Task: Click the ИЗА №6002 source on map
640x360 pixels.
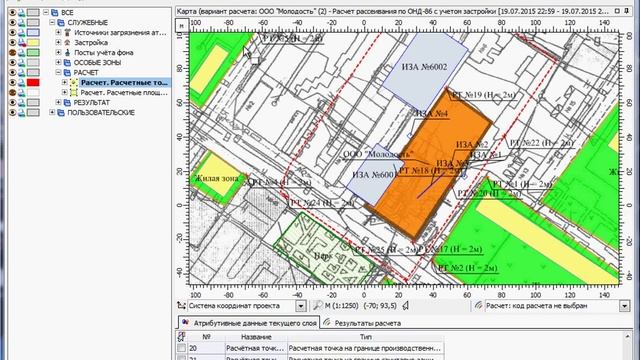Action: point(424,67)
